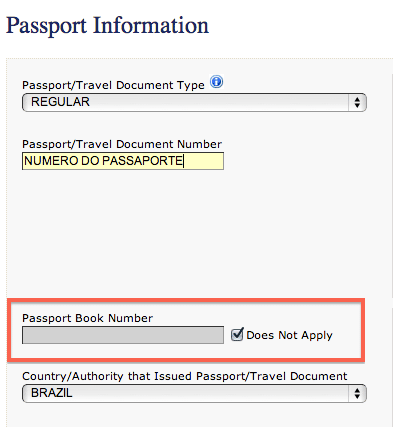Click the Passport/Travel Document Type label
Viewport: 393px width, 427px height.
[x=113, y=85]
